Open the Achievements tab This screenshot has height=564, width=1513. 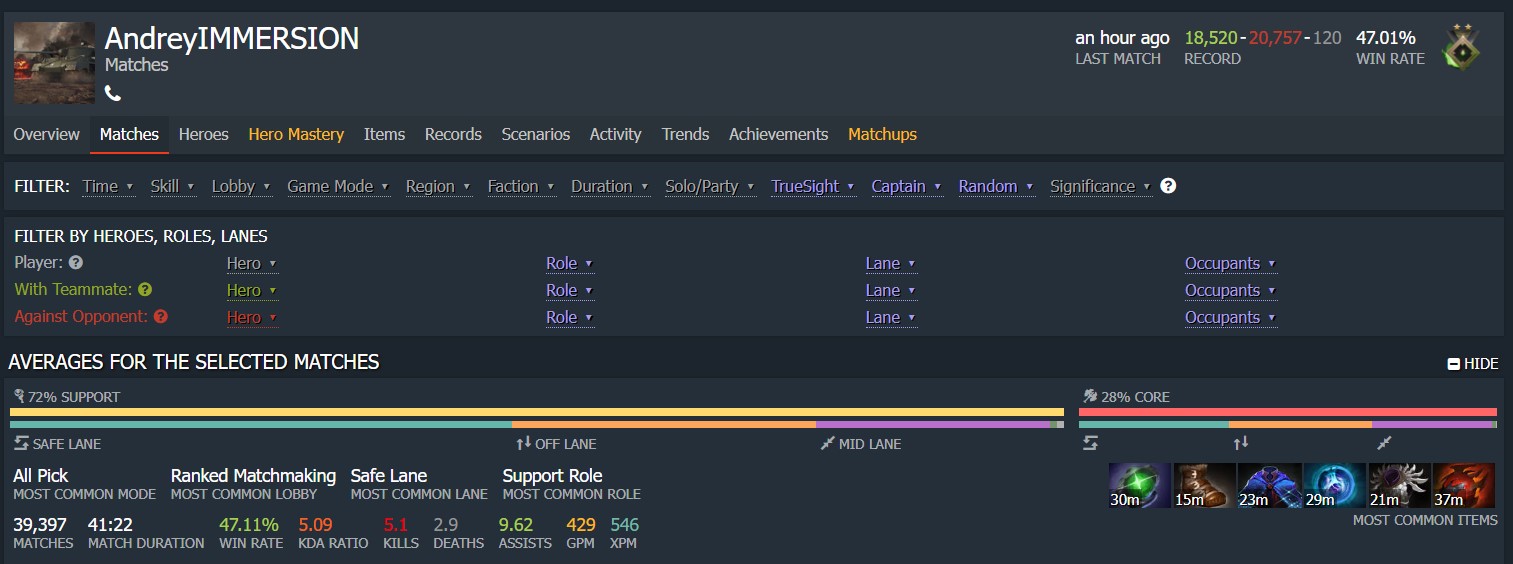click(778, 134)
